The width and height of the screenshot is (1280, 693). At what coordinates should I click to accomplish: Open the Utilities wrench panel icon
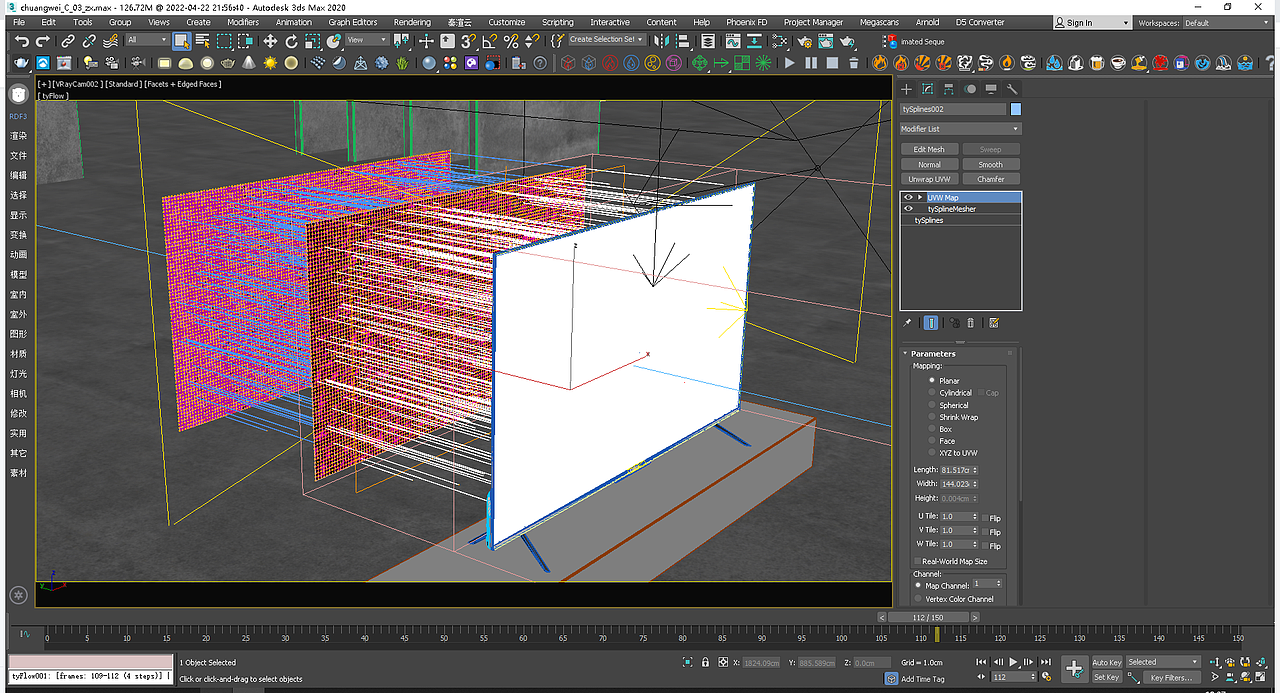point(1012,89)
